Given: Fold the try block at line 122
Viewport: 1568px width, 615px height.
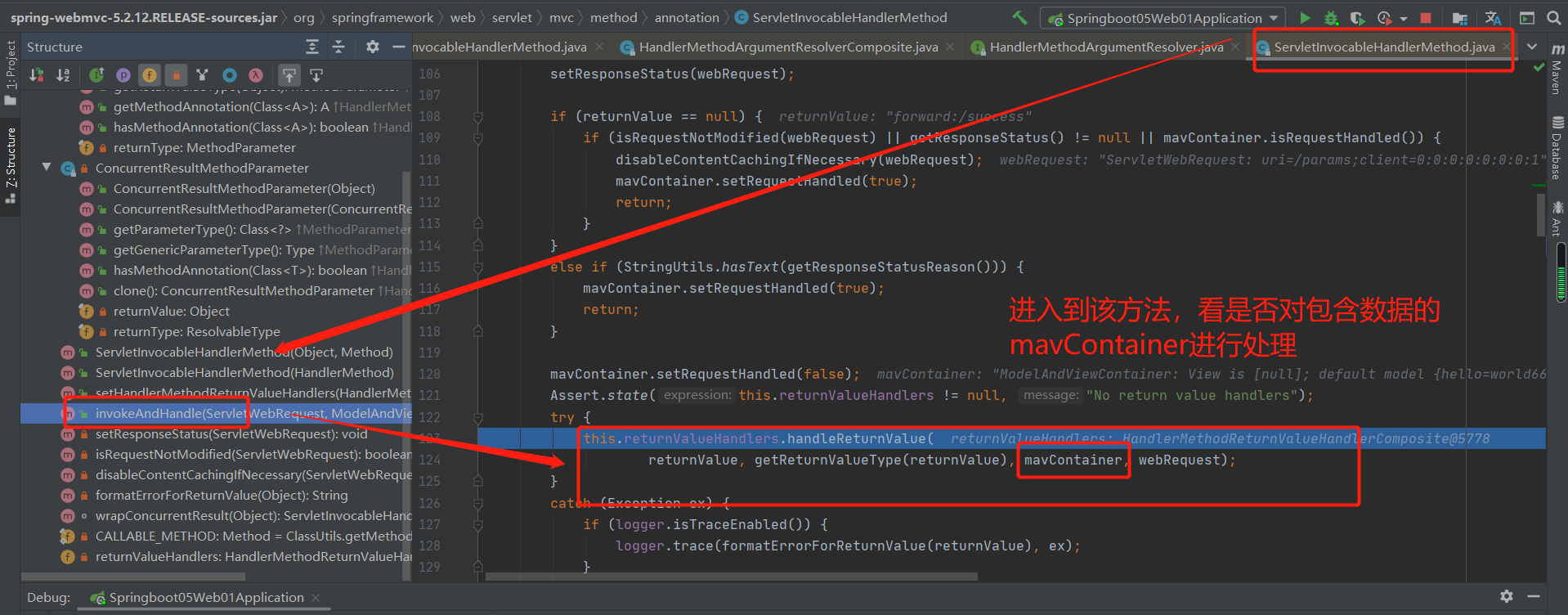Looking at the screenshot, I should pos(478,417).
